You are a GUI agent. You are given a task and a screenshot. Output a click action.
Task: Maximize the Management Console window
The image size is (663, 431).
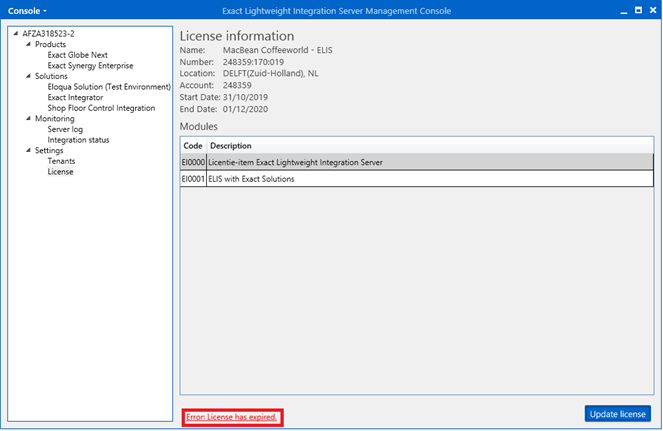(x=638, y=10)
